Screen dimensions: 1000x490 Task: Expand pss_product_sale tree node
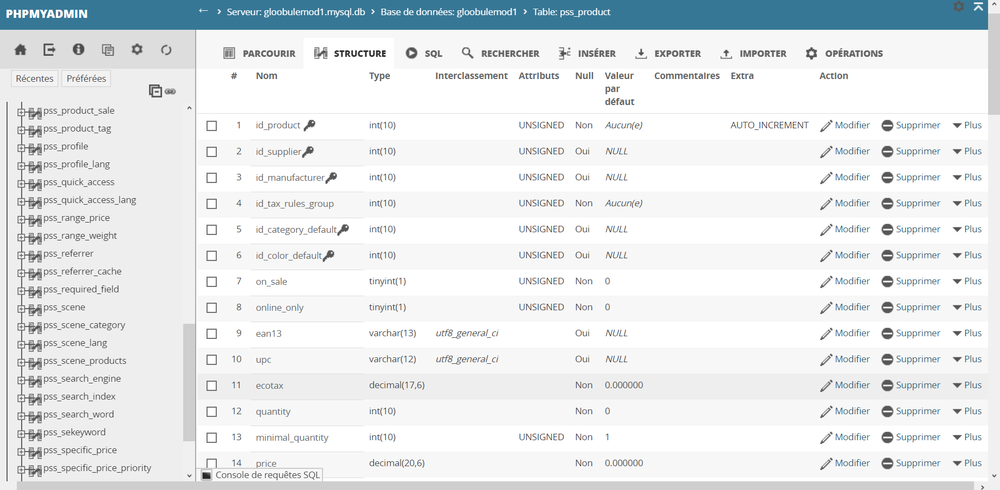21,112
